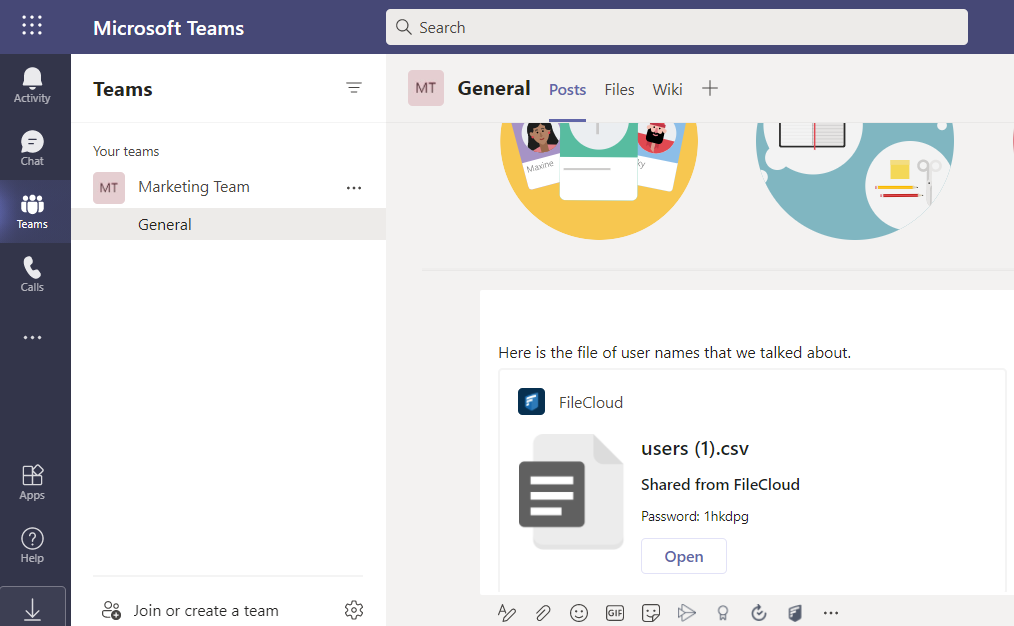Viewport: 1014px width, 626px height.
Task: Open more options for Marketing Team
Action: coord(354,187)
